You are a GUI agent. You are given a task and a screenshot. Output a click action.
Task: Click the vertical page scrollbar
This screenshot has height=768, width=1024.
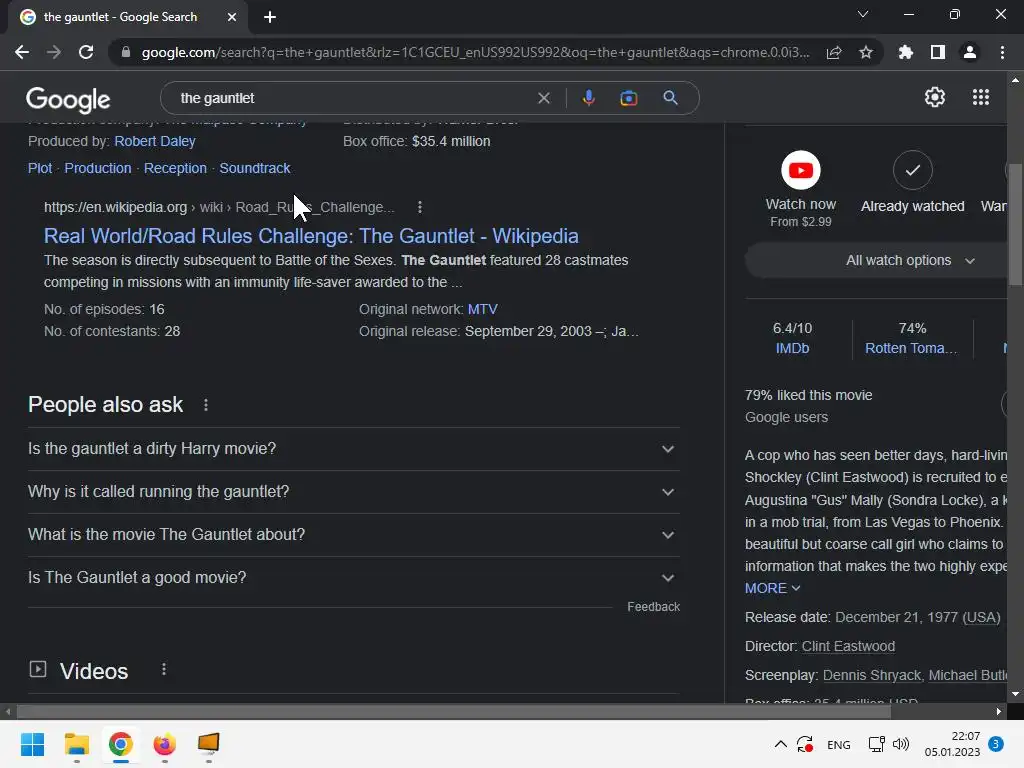pyautogui.click(x=1015, y=225)
